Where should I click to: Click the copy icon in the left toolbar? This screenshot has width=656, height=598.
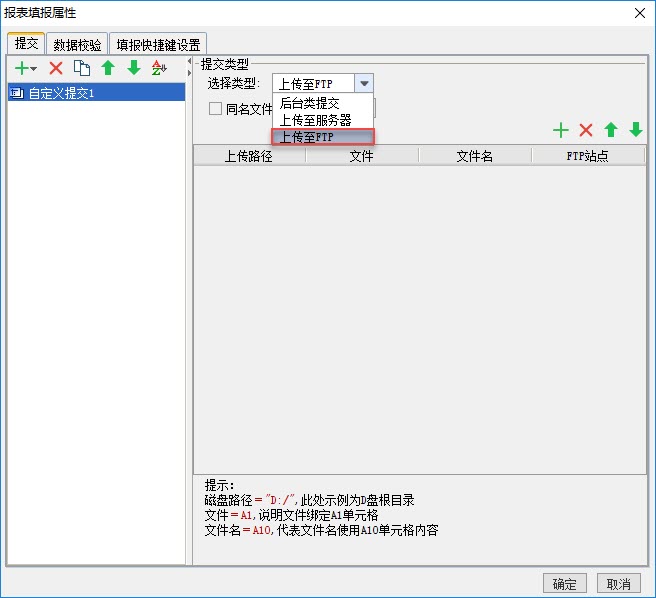pyautogui.click(x=82, y=68)
